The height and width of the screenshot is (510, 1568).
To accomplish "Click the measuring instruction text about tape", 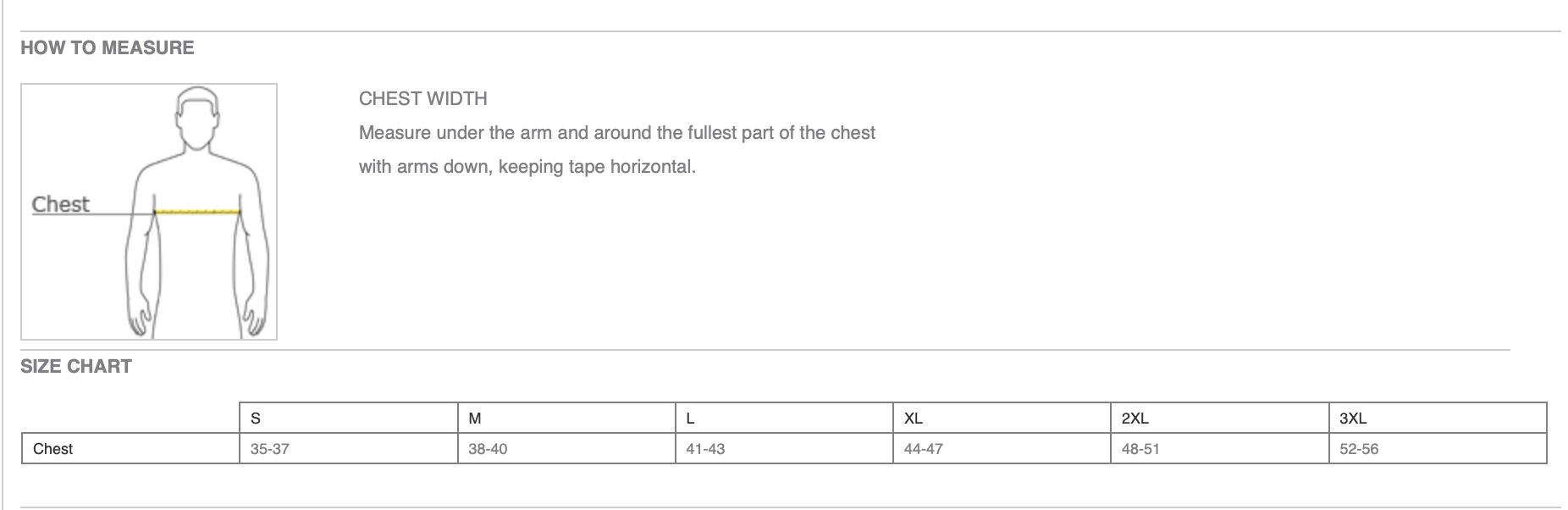I will (x=617, y=150).
